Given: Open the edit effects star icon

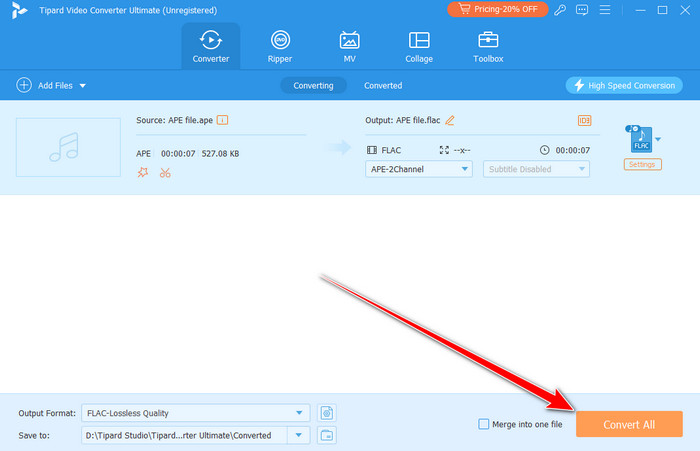Looking at the screenshot, I should 143,172.
